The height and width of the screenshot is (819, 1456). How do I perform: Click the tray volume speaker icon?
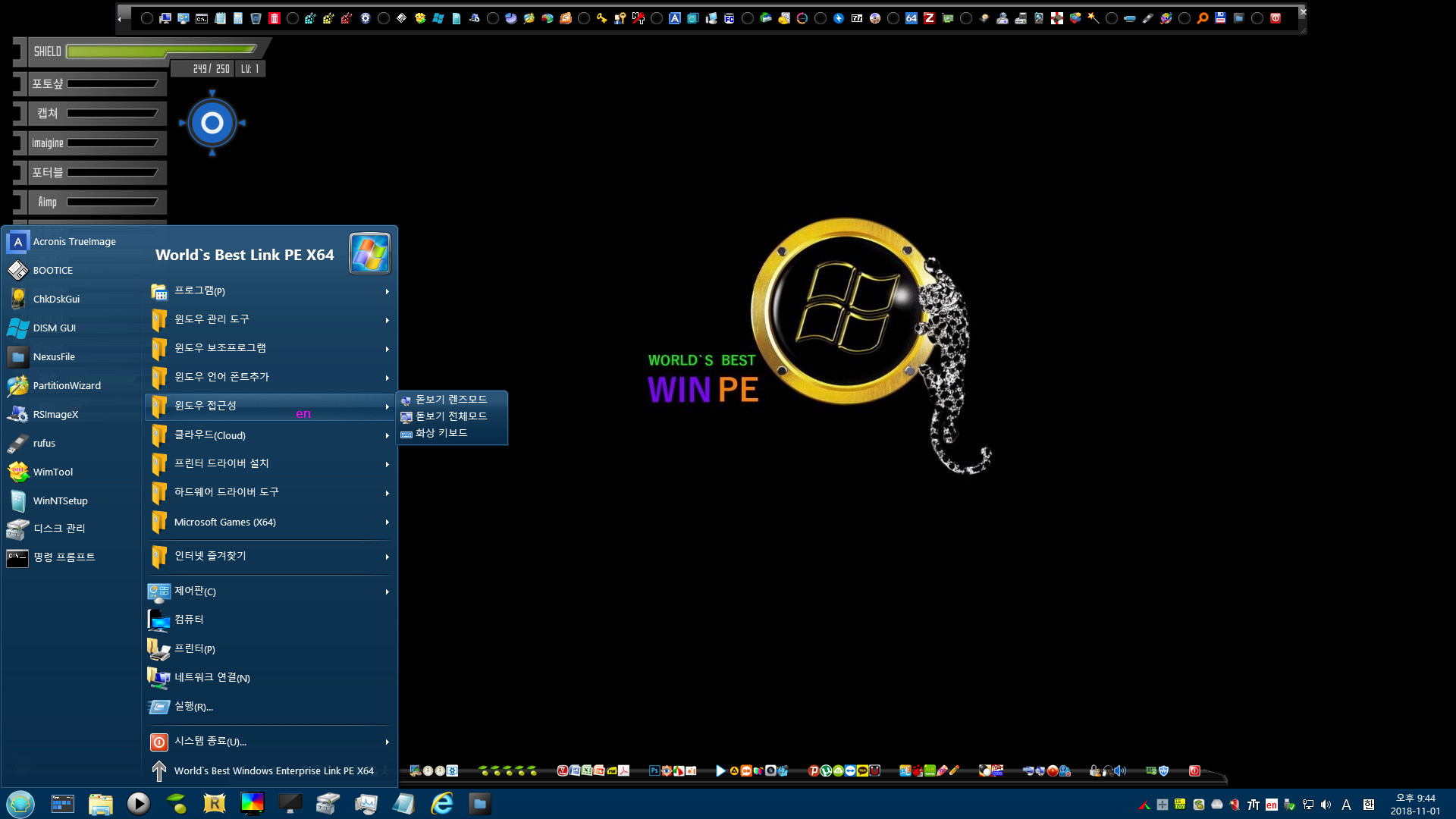[x=1326, y=805]
